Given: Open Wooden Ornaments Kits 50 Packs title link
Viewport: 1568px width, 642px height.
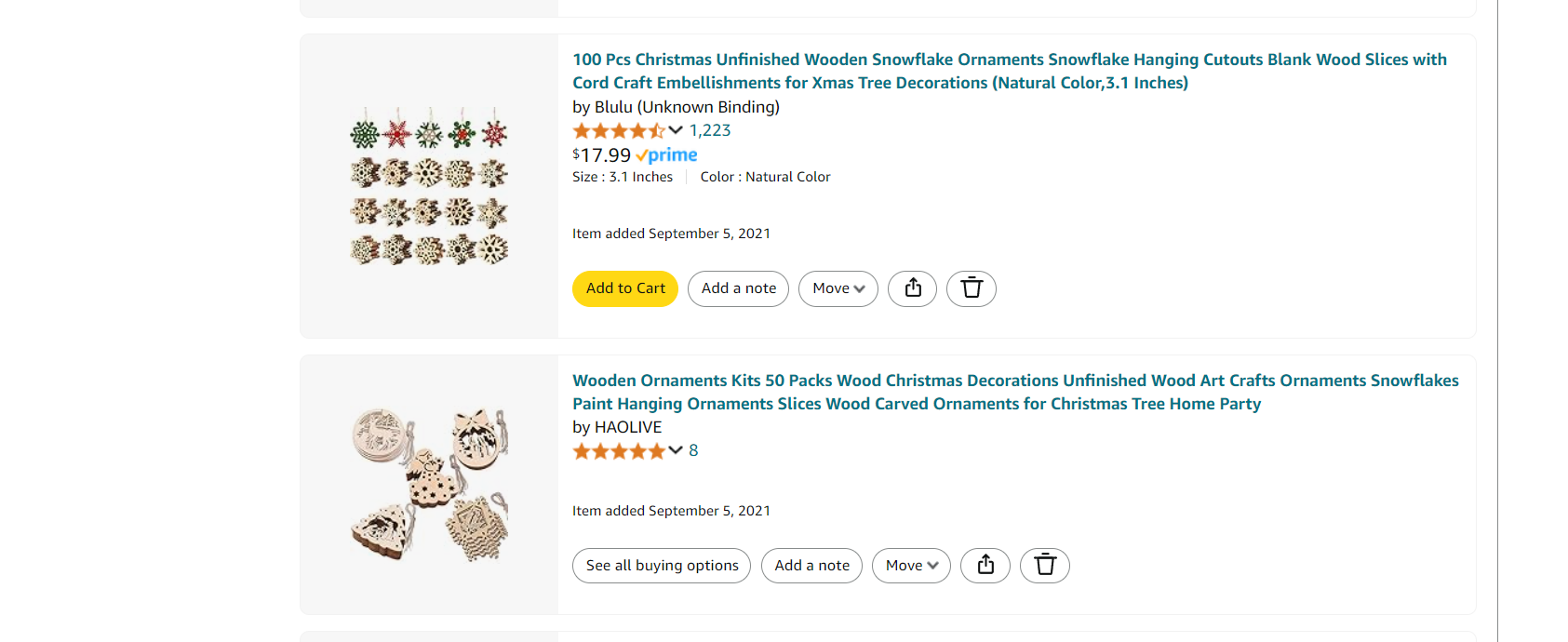Looking at the screenshot, I should [x=1015, y=392].
